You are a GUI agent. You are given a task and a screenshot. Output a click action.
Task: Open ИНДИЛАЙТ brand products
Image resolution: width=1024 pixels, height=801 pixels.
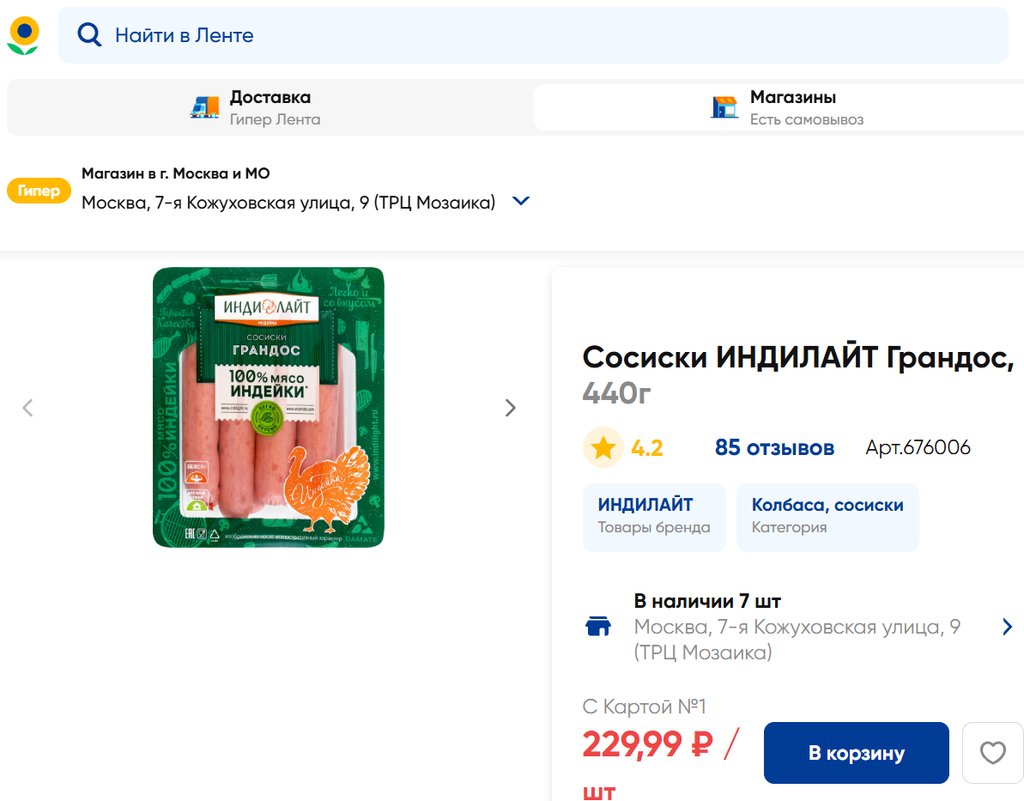point(654,516)
